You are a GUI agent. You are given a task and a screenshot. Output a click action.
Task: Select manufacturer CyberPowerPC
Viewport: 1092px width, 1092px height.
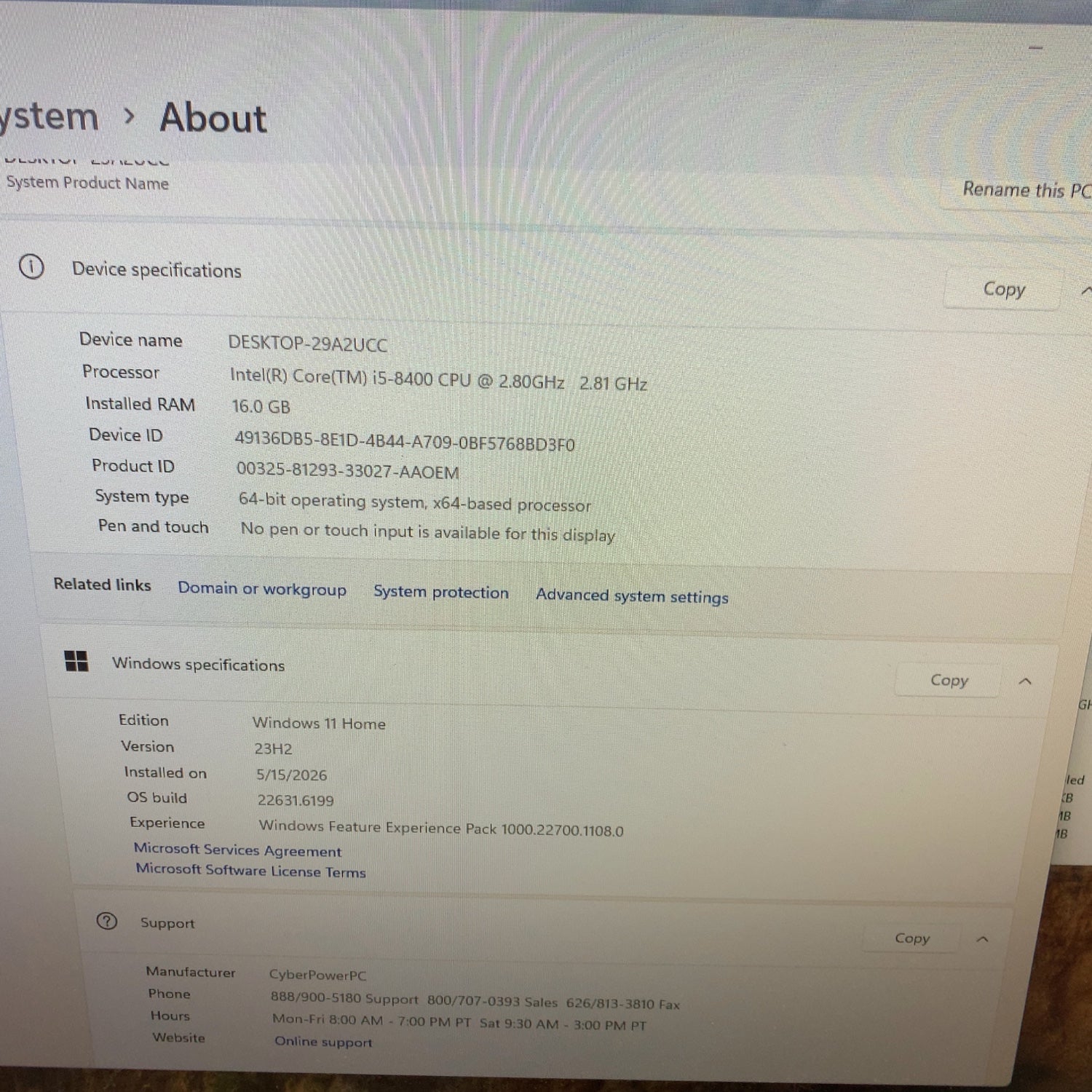pyautogui.click(x=317, y=975)
